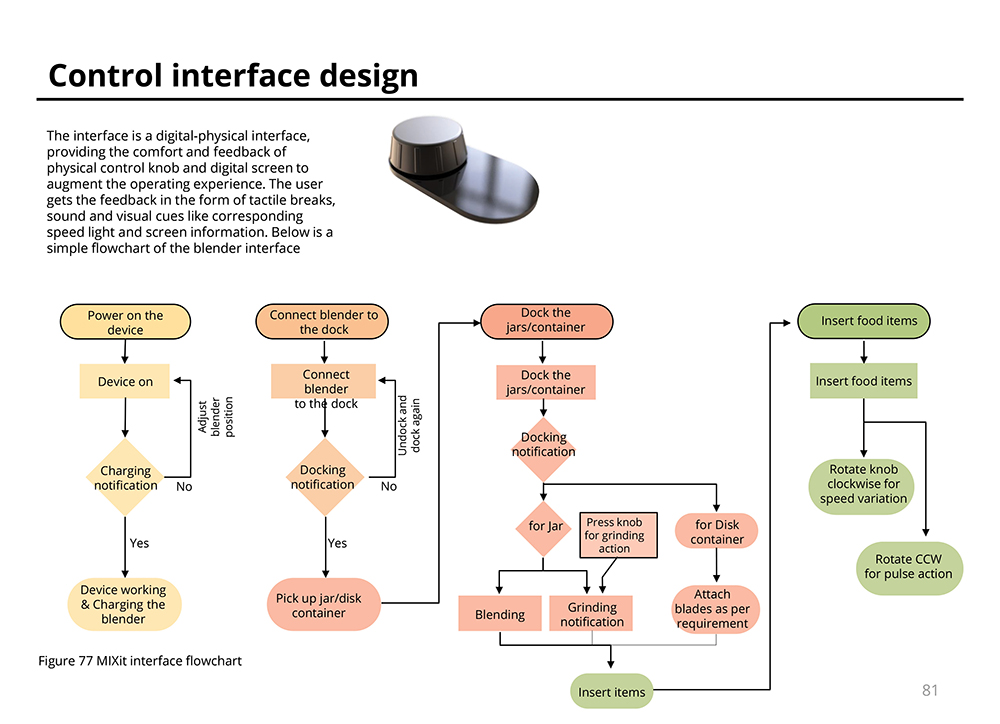Image resolution: width=1000 pixels, height=724 pixels.
Task: Select the 'Rotate CCW for pulse action' node
Action: 909,568
